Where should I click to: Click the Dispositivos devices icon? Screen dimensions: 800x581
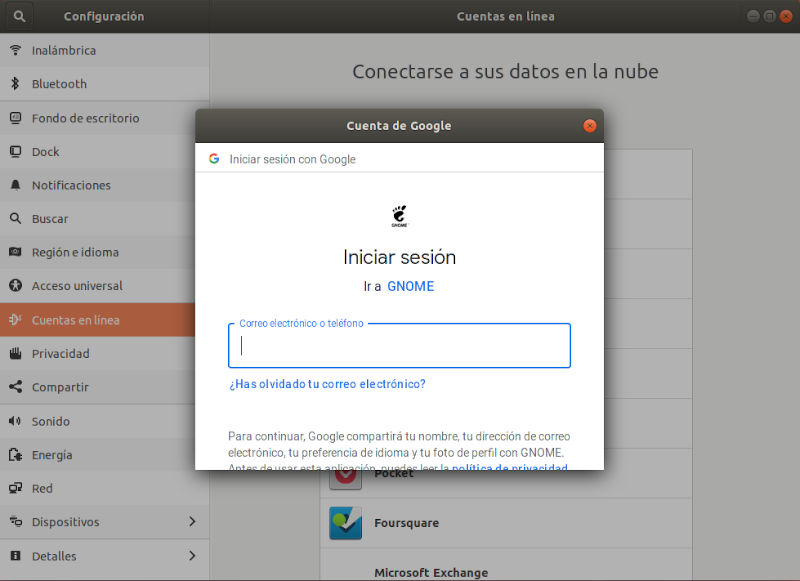click(15, 522)
